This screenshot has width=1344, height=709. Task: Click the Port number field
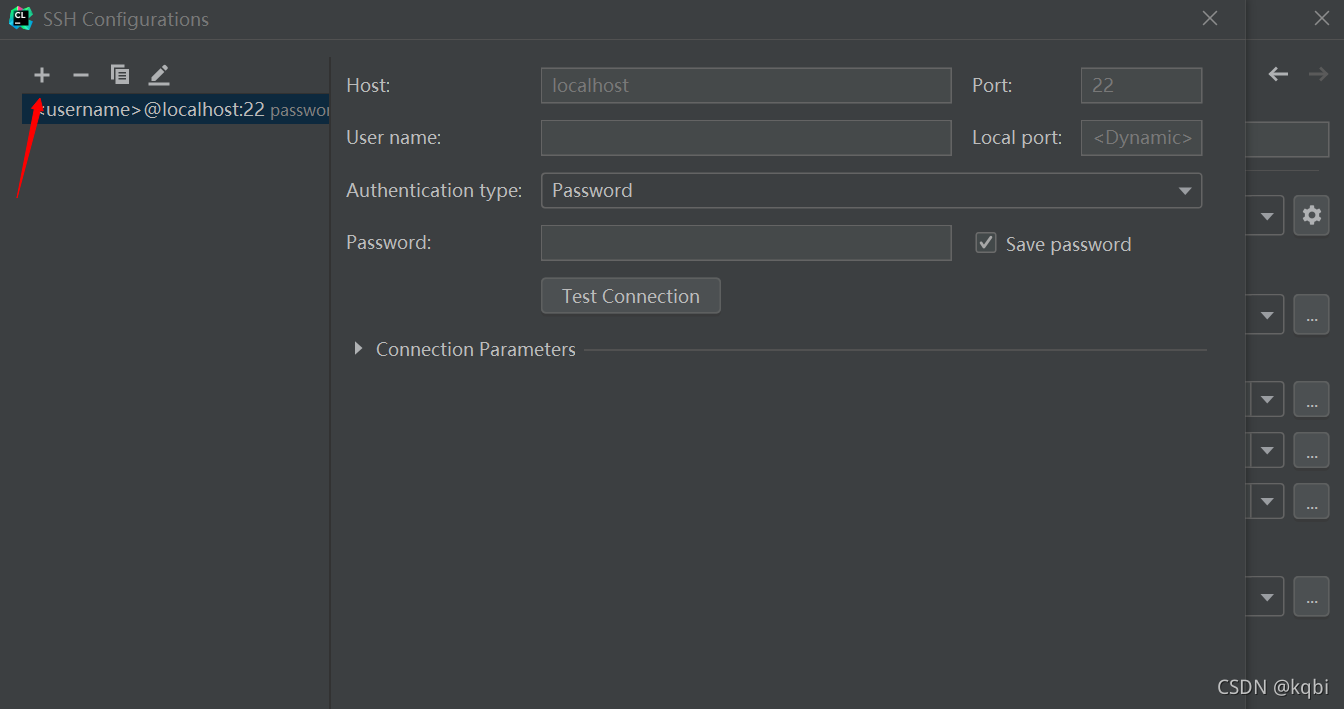point(1140,86)
